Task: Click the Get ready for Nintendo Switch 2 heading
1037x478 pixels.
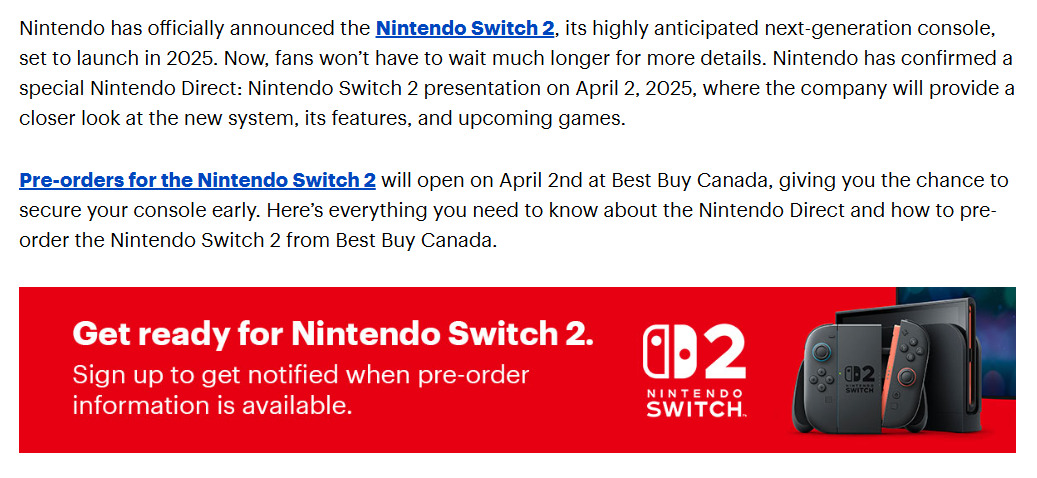Action: pos(333,333)
